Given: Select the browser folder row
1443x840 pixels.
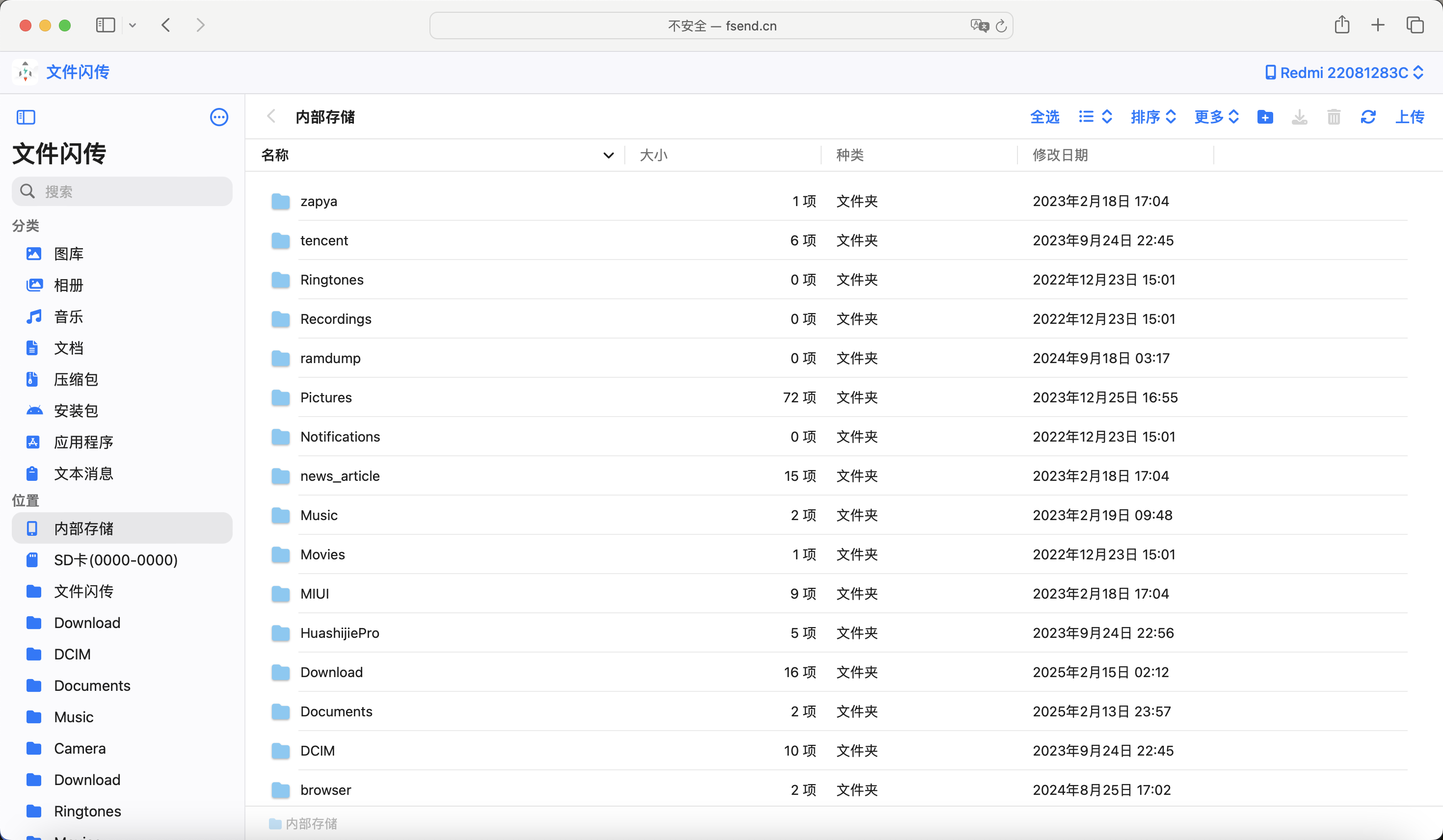Looking at the screenshot, I should click(x=839, y=789).
